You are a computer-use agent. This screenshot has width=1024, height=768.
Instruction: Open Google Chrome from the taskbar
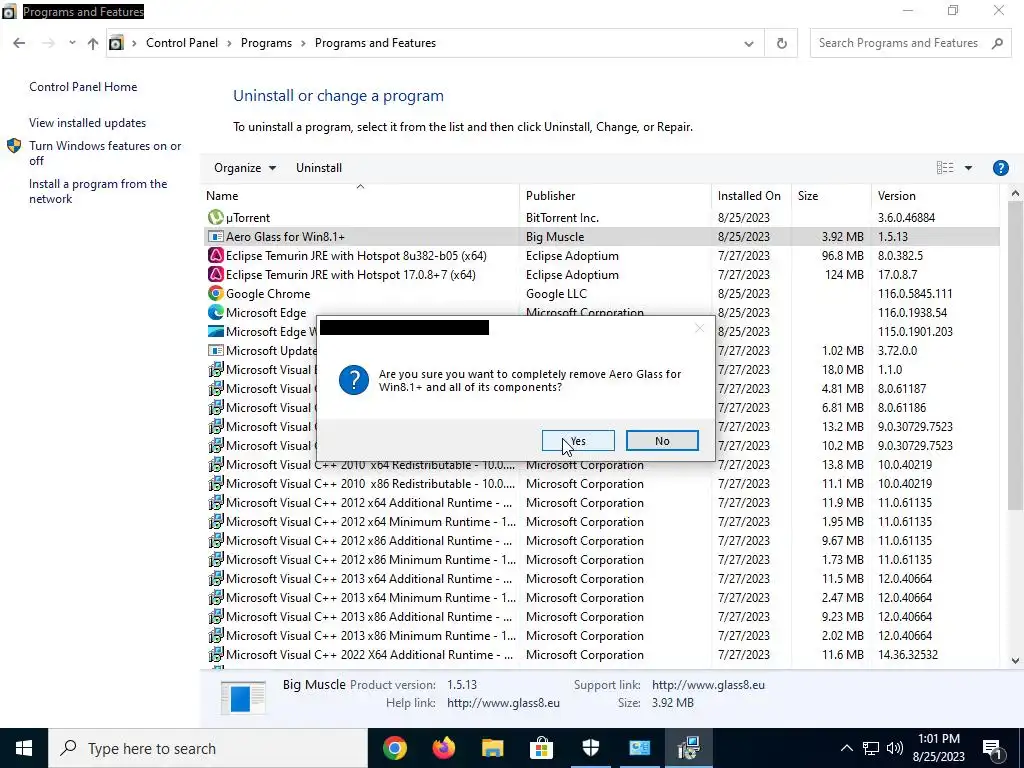[394, 748]
